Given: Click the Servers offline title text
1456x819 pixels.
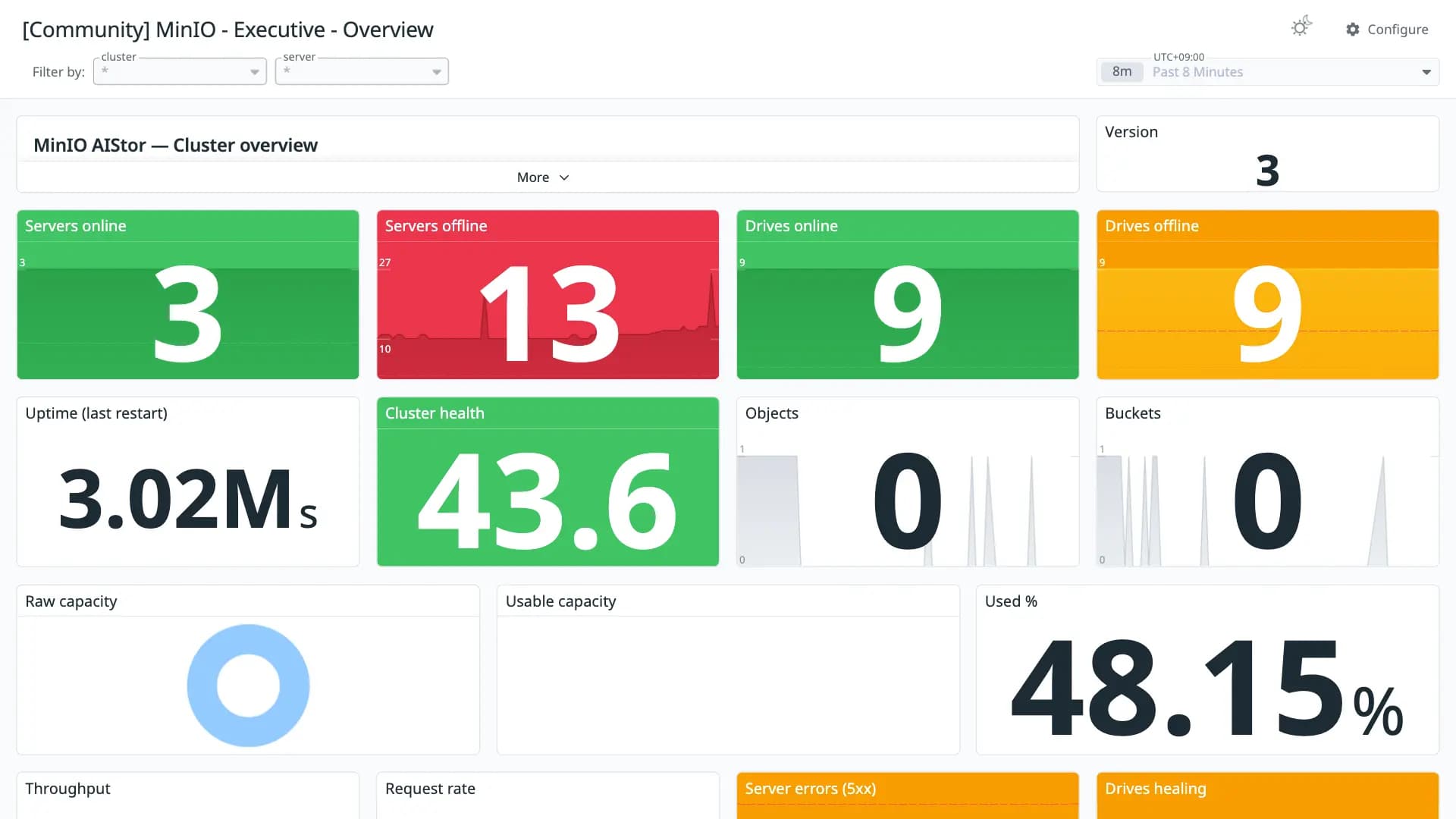Looking at the screenshot, I should coord(436,226).
